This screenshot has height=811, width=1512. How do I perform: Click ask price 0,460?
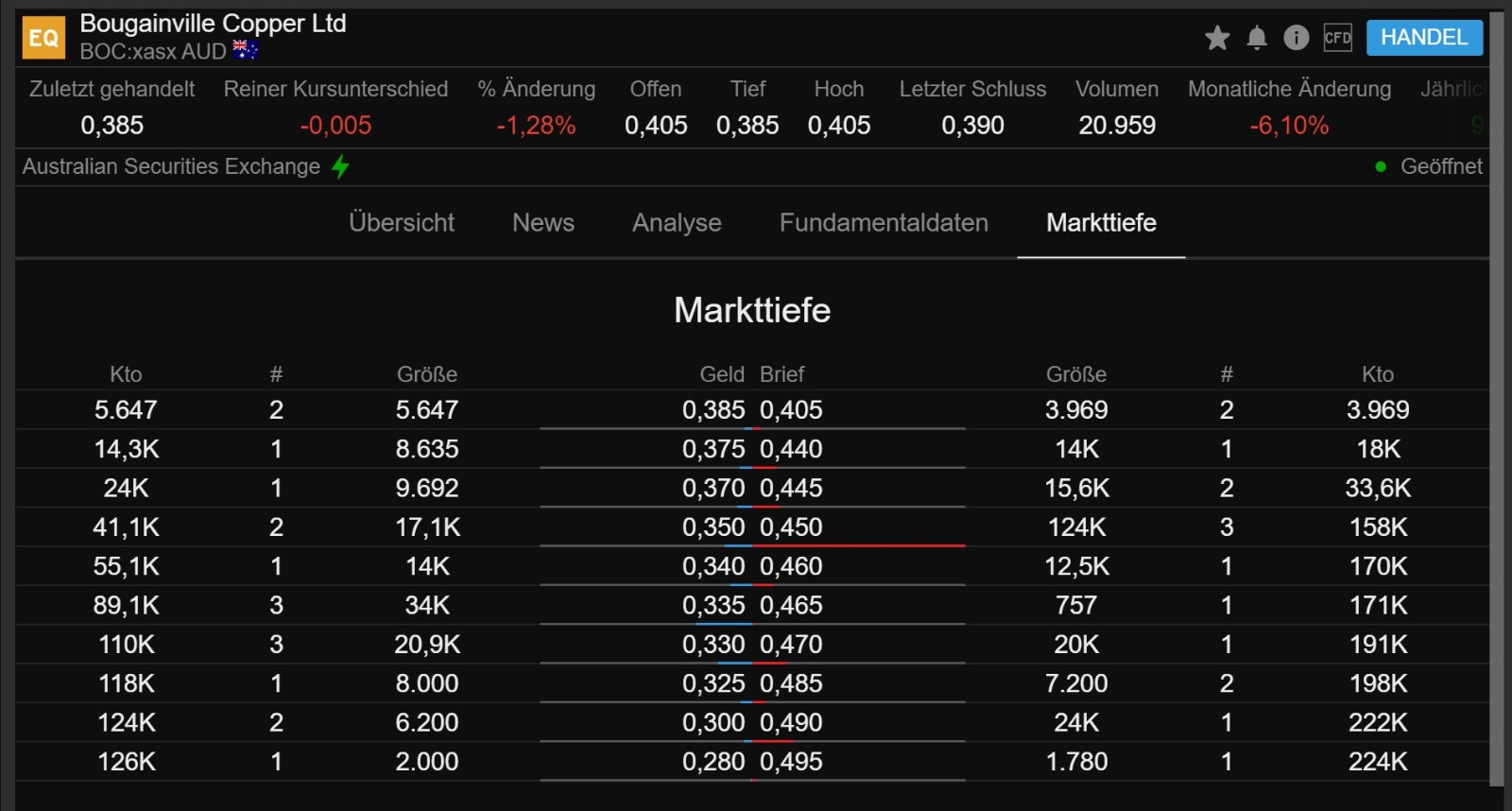[791, 566]
